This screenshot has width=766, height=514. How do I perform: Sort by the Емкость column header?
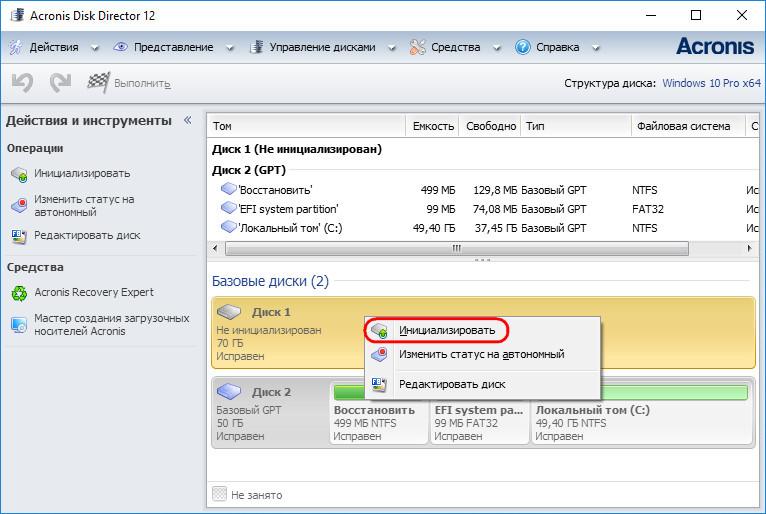coord(433,126)
